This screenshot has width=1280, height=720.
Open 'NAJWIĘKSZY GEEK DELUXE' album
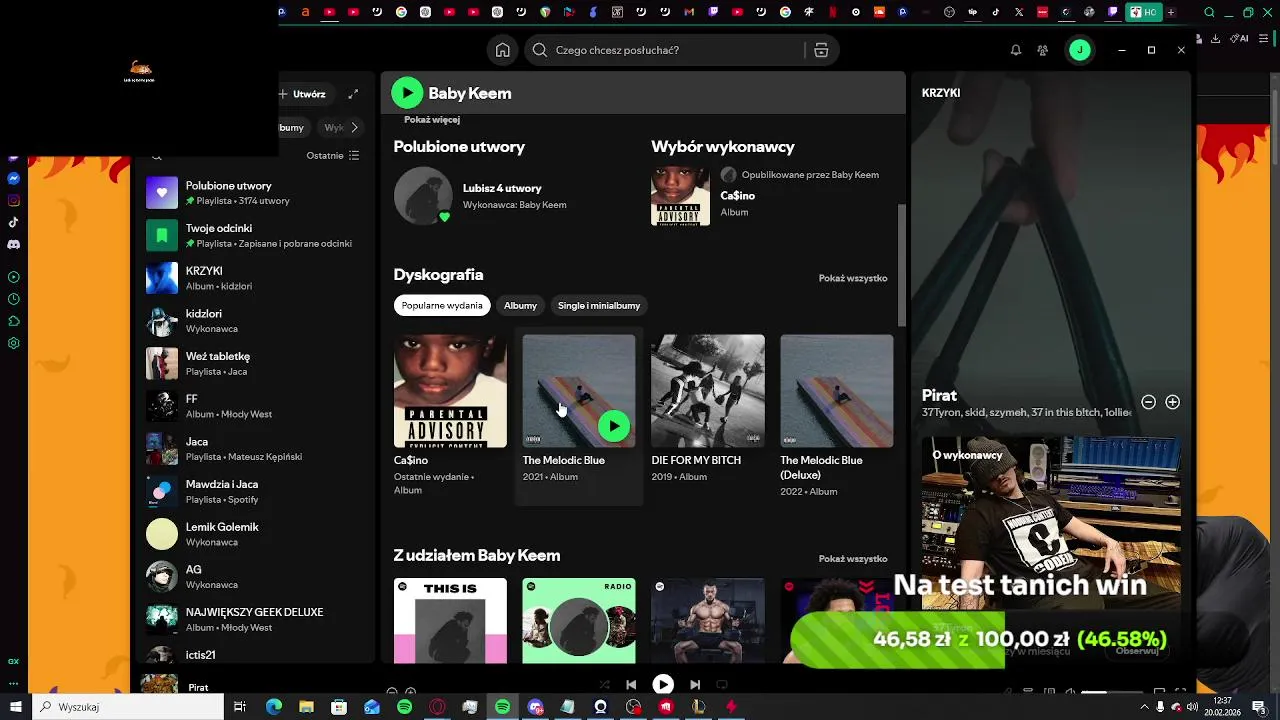(x=255, y=620)
